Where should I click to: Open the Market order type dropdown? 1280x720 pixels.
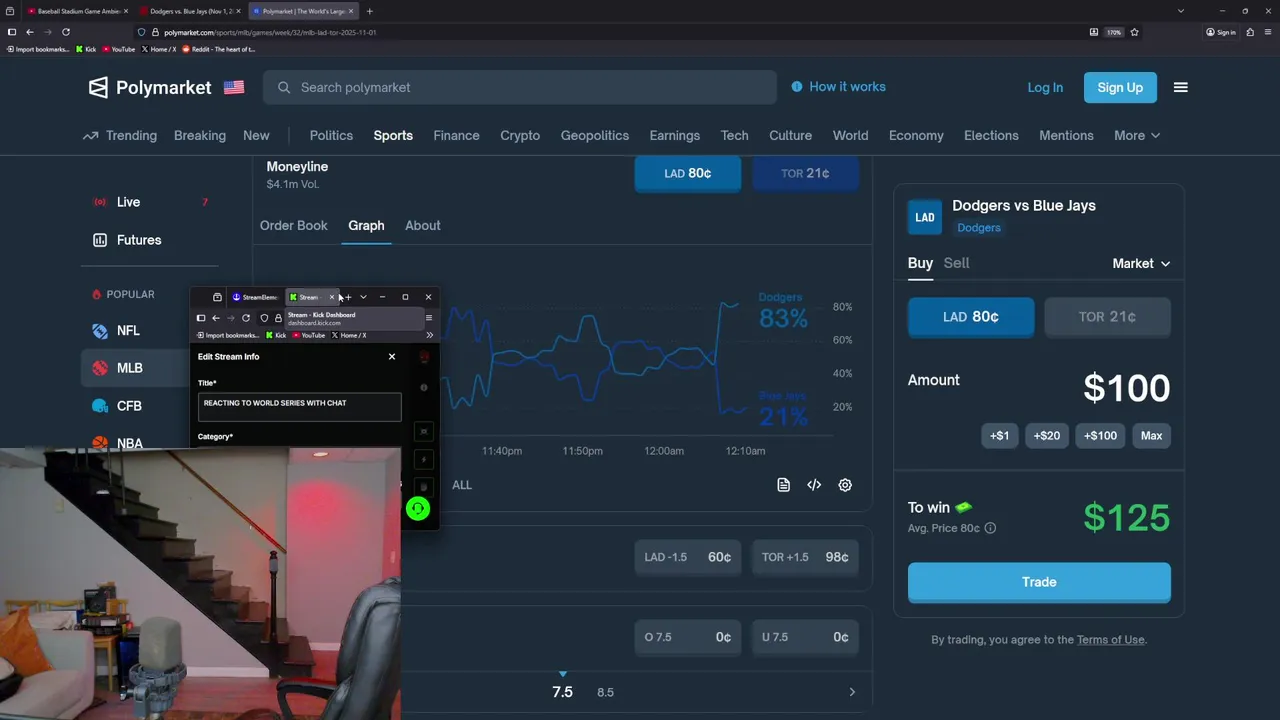(1141, 263)
